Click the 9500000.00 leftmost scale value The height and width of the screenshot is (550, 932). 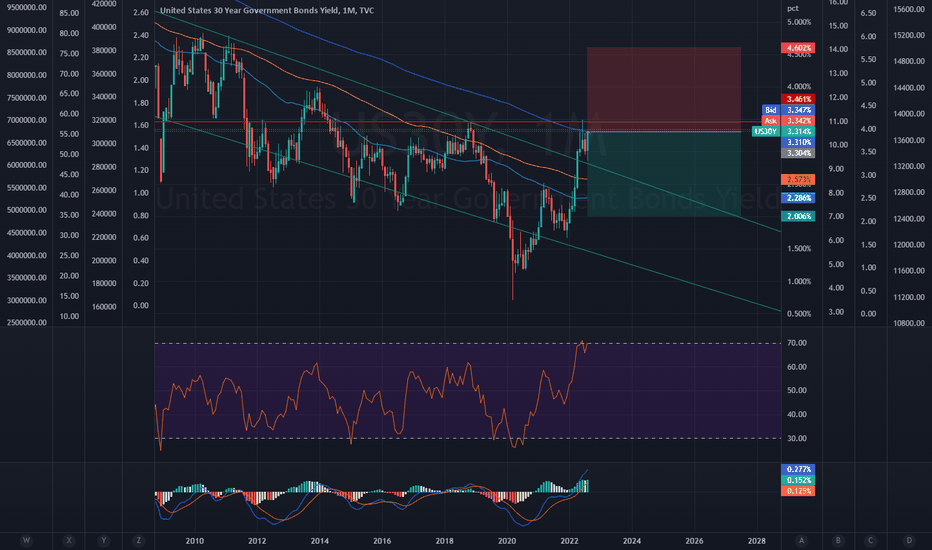click(26, 8)
